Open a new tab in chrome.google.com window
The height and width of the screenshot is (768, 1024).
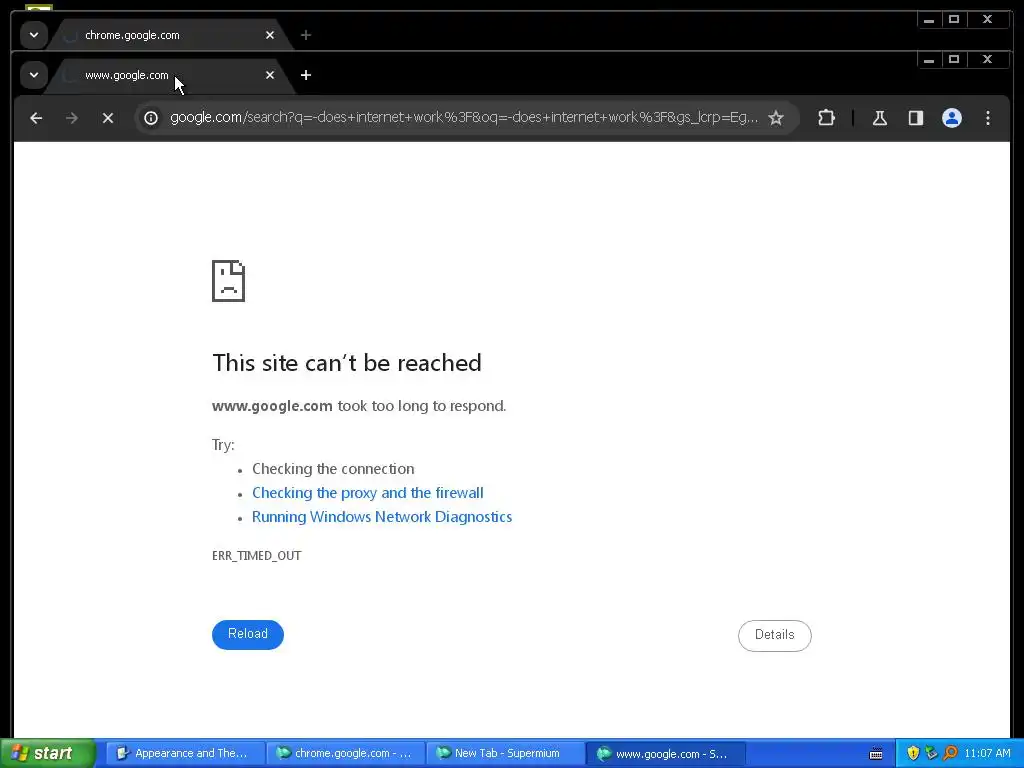pos(306,35)
